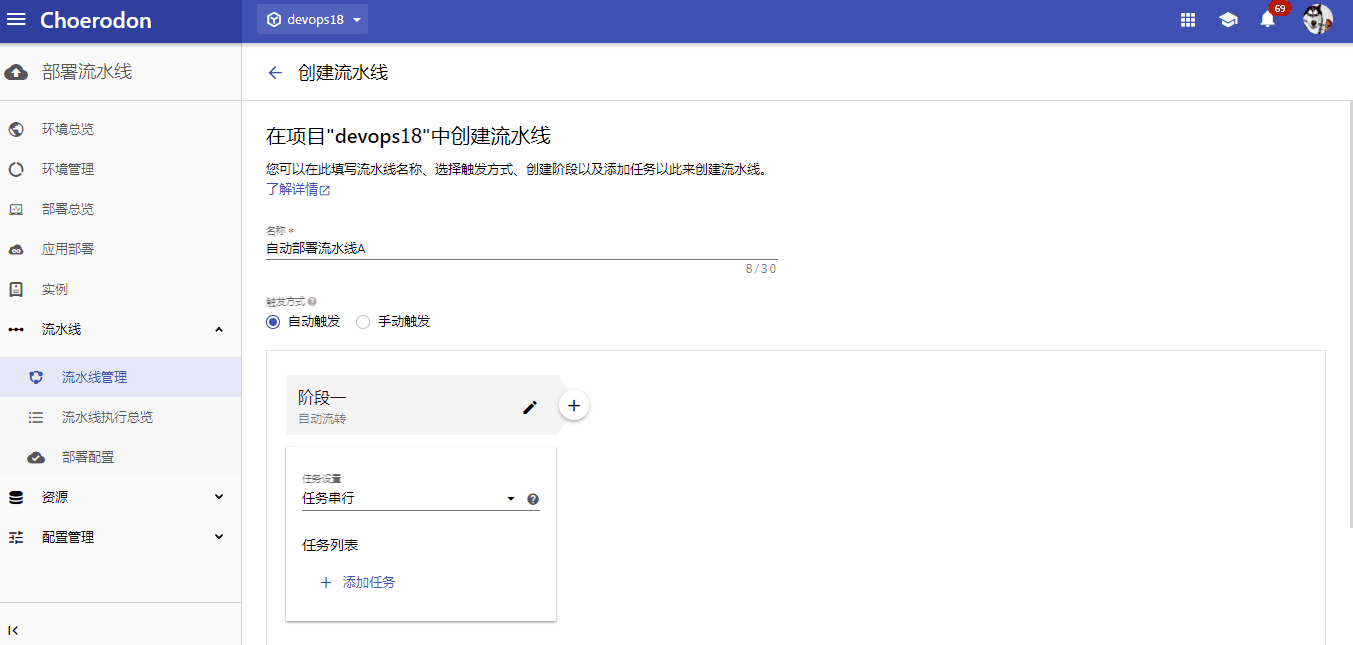The image size is (1353, 645).
Task: Collapse the sidebar with bottom arrow icon
Action: [x=13, y=630]
